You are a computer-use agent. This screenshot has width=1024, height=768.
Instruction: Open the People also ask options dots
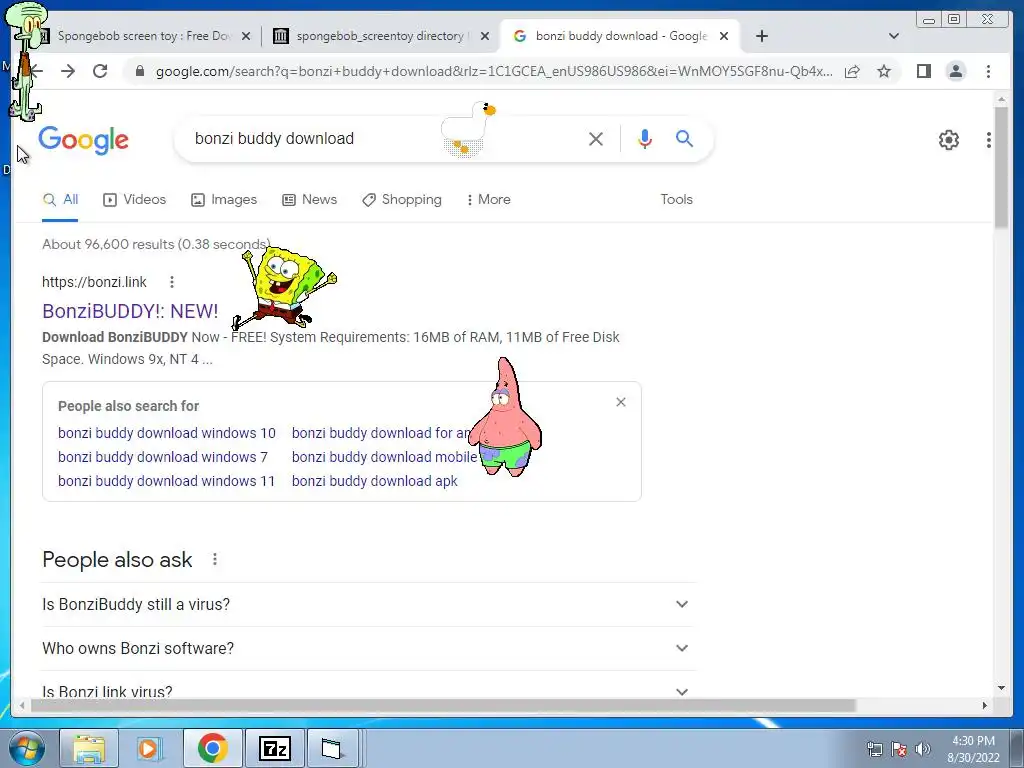tap(215, 560)
